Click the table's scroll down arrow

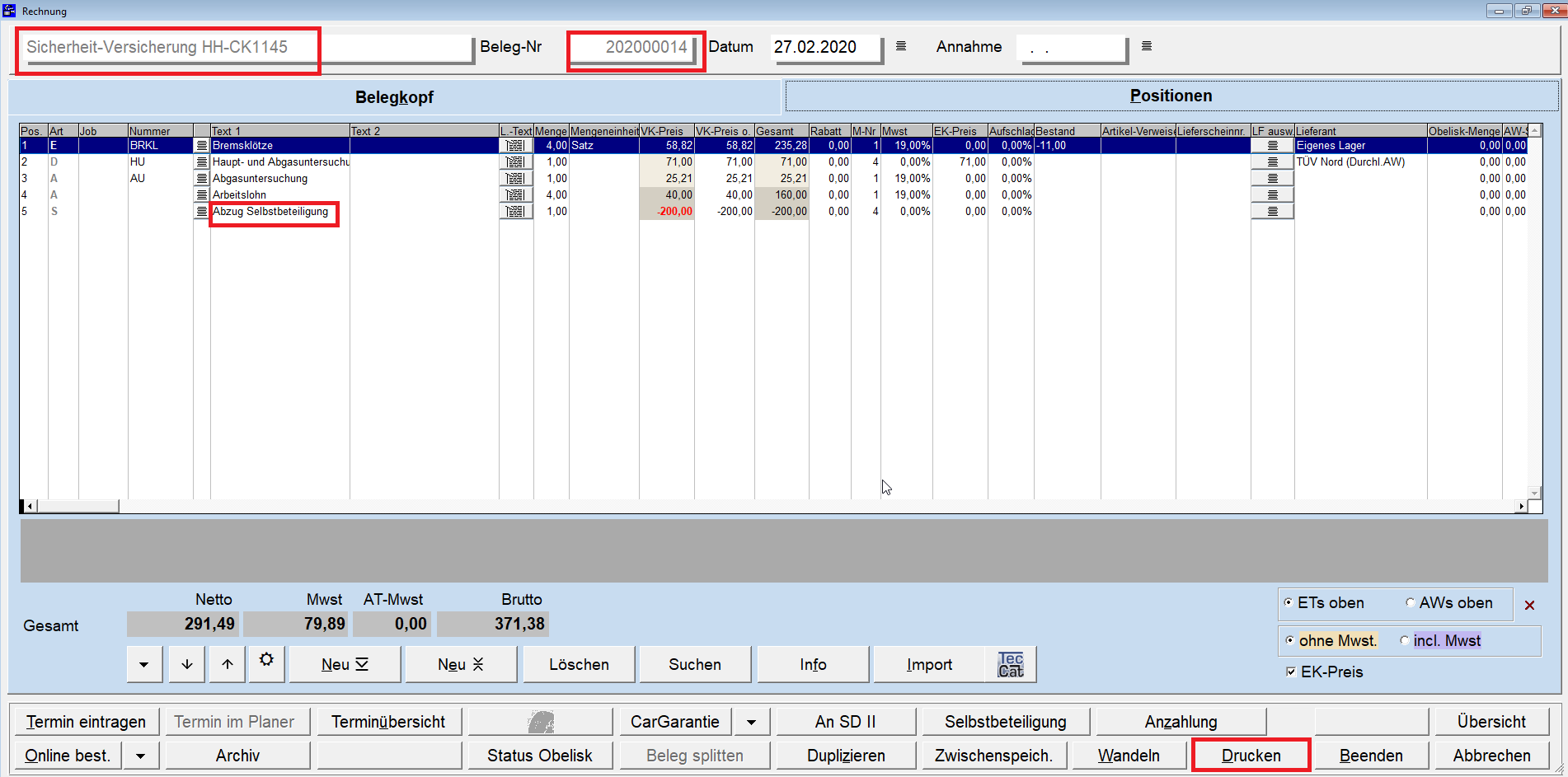coord(1534,493)
